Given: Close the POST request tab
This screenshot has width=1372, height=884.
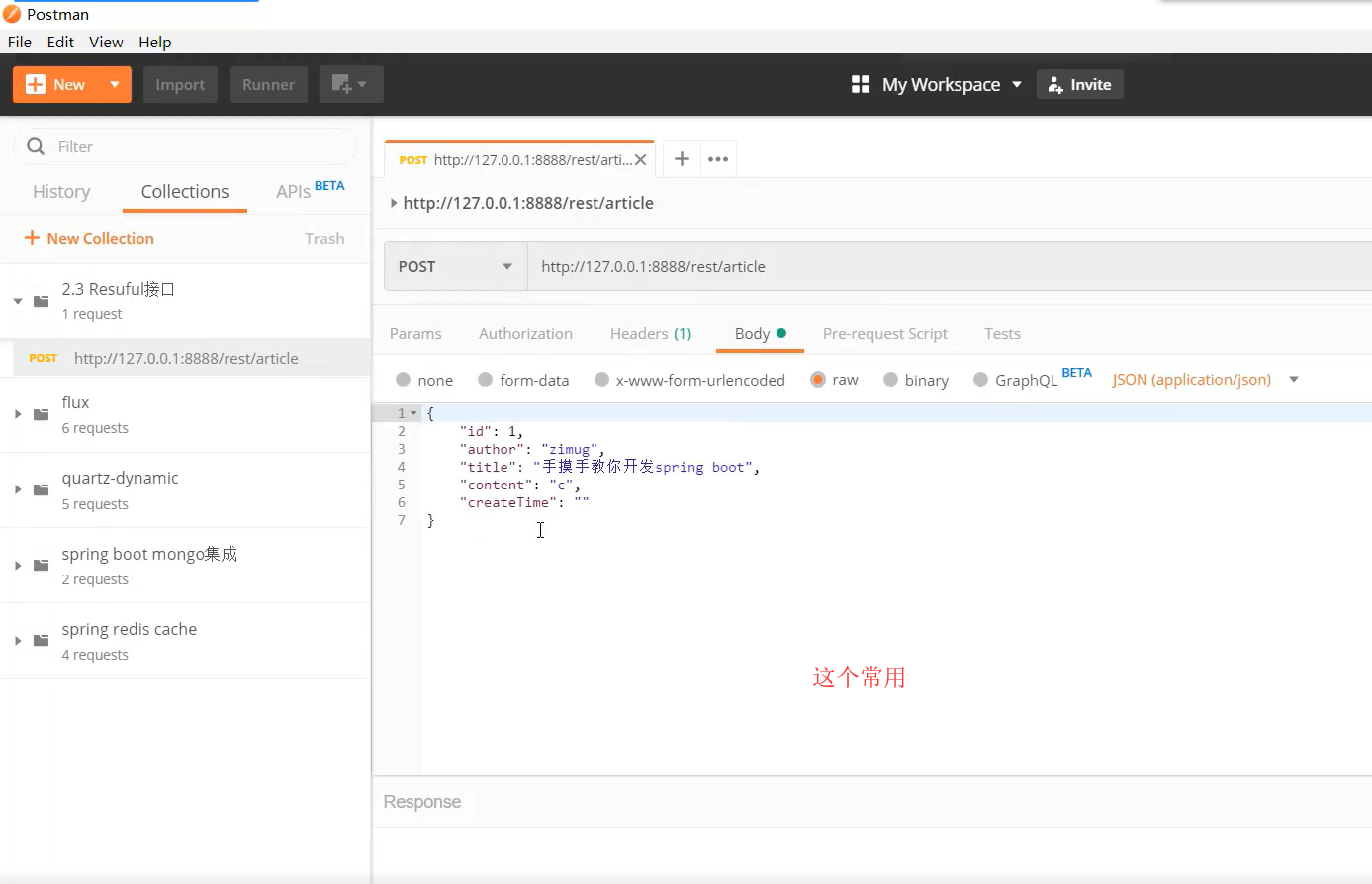Looking at the screenshot, I should click(x=641, y=159).
